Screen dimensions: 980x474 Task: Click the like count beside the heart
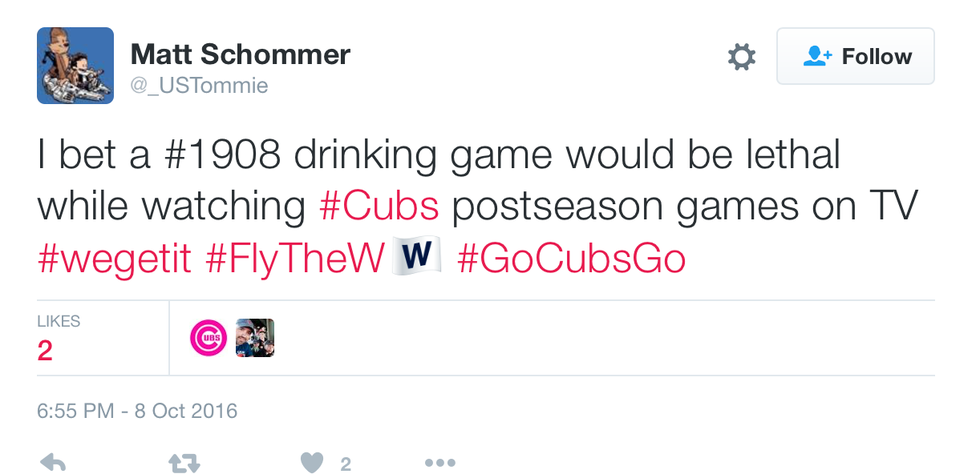point(345,464)
